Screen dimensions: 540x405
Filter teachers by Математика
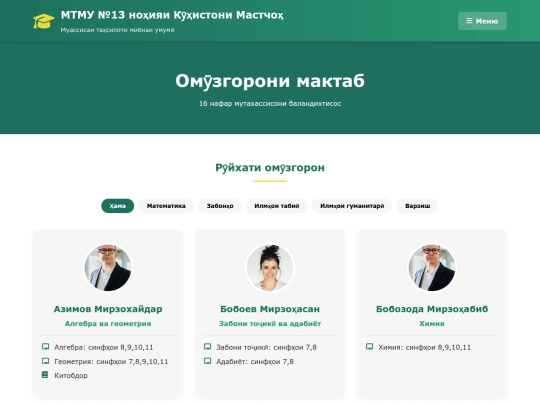click(166, 206)
